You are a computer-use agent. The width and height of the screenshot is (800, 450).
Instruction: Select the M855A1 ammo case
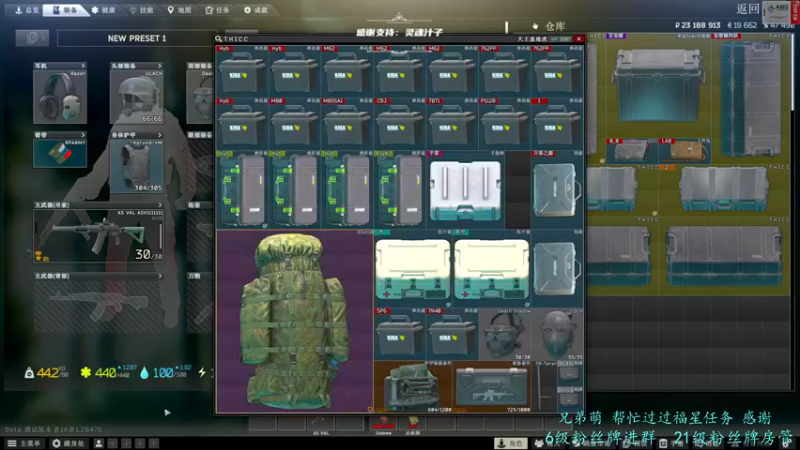[347, 124]
